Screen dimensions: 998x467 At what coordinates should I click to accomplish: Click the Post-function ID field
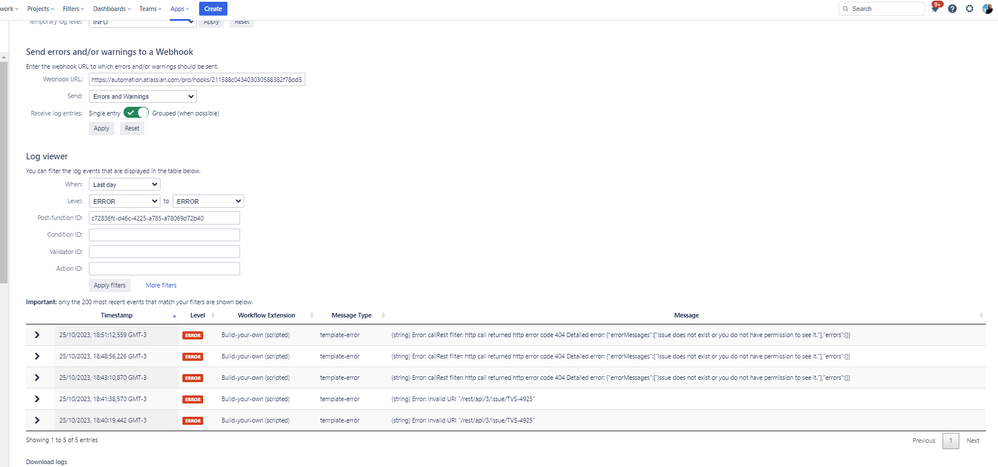pyautogui.click(x=164, y=218)
